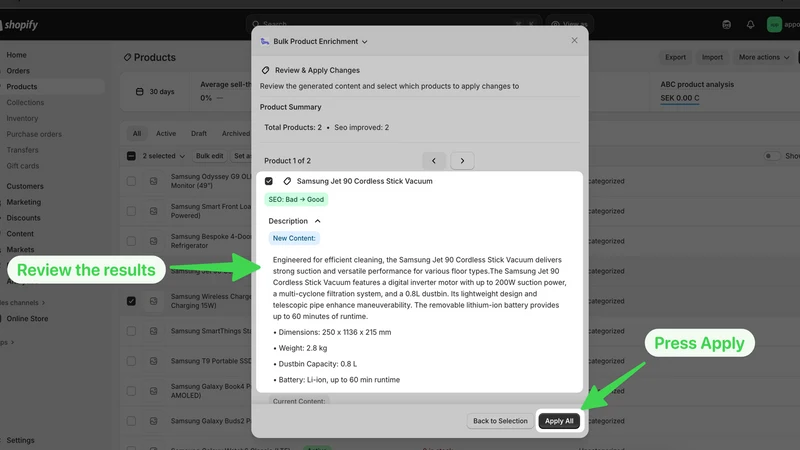The width and height of the screenshot is (800, 450).
Task: Open Marketing in sidebar
Action: [23, 202]
